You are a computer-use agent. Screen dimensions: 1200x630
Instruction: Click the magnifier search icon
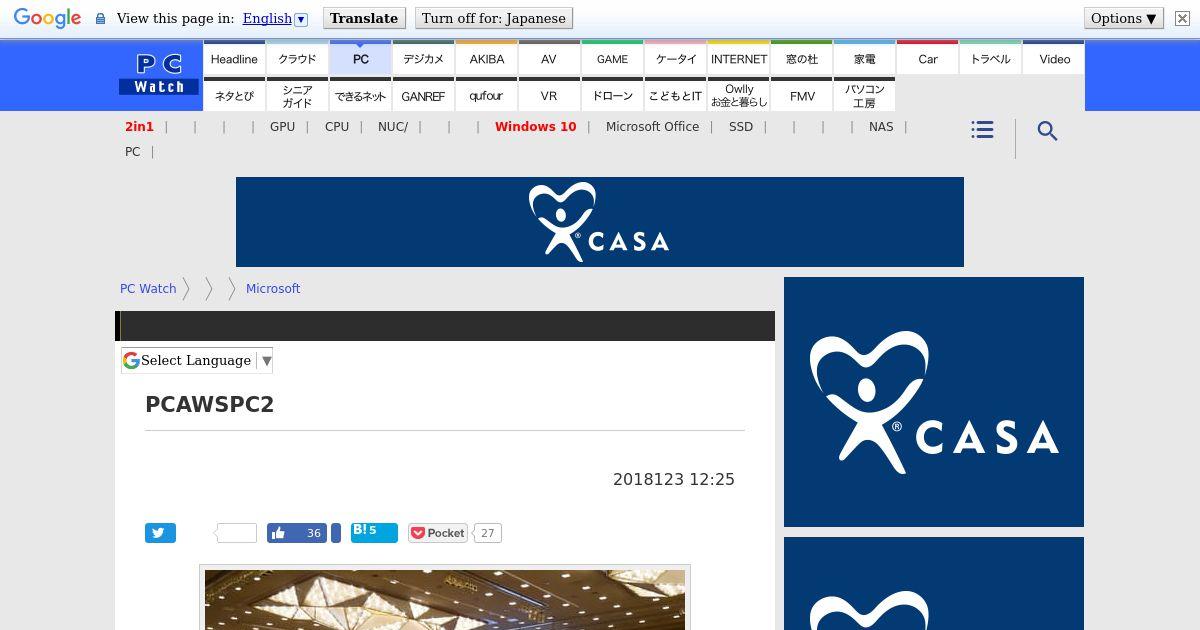[x=1047, y=131]
